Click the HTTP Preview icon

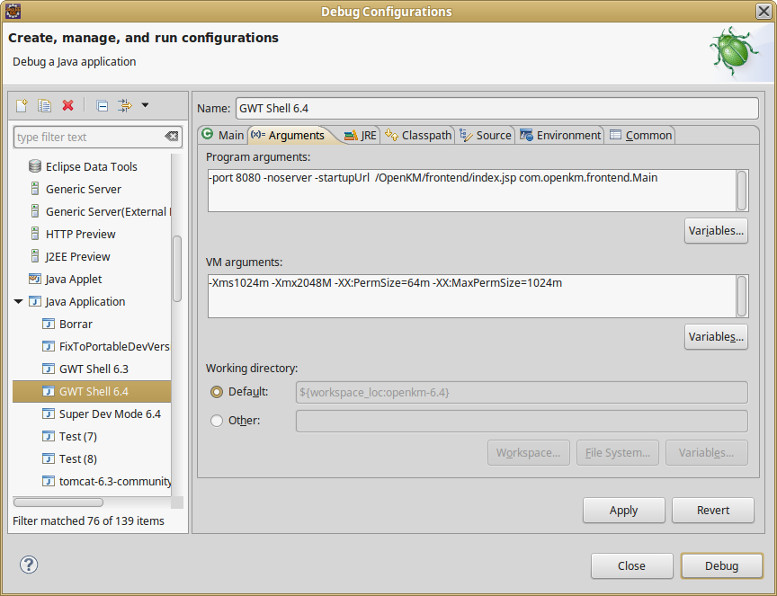[35, 234]
